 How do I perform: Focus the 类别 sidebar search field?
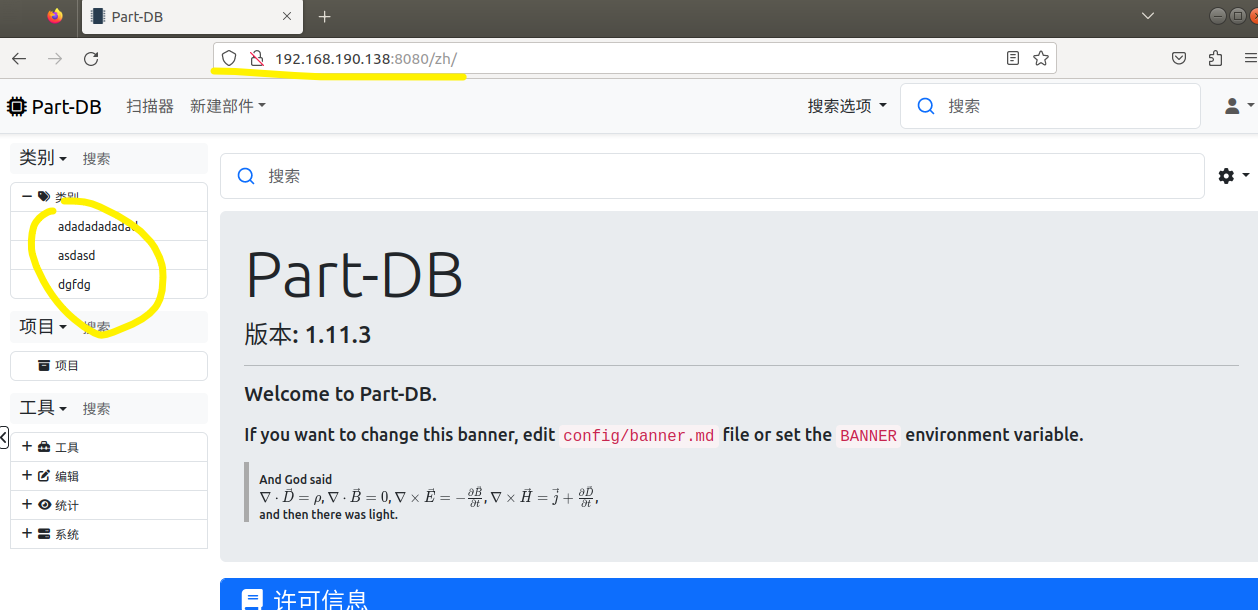(x=140, y=158)
